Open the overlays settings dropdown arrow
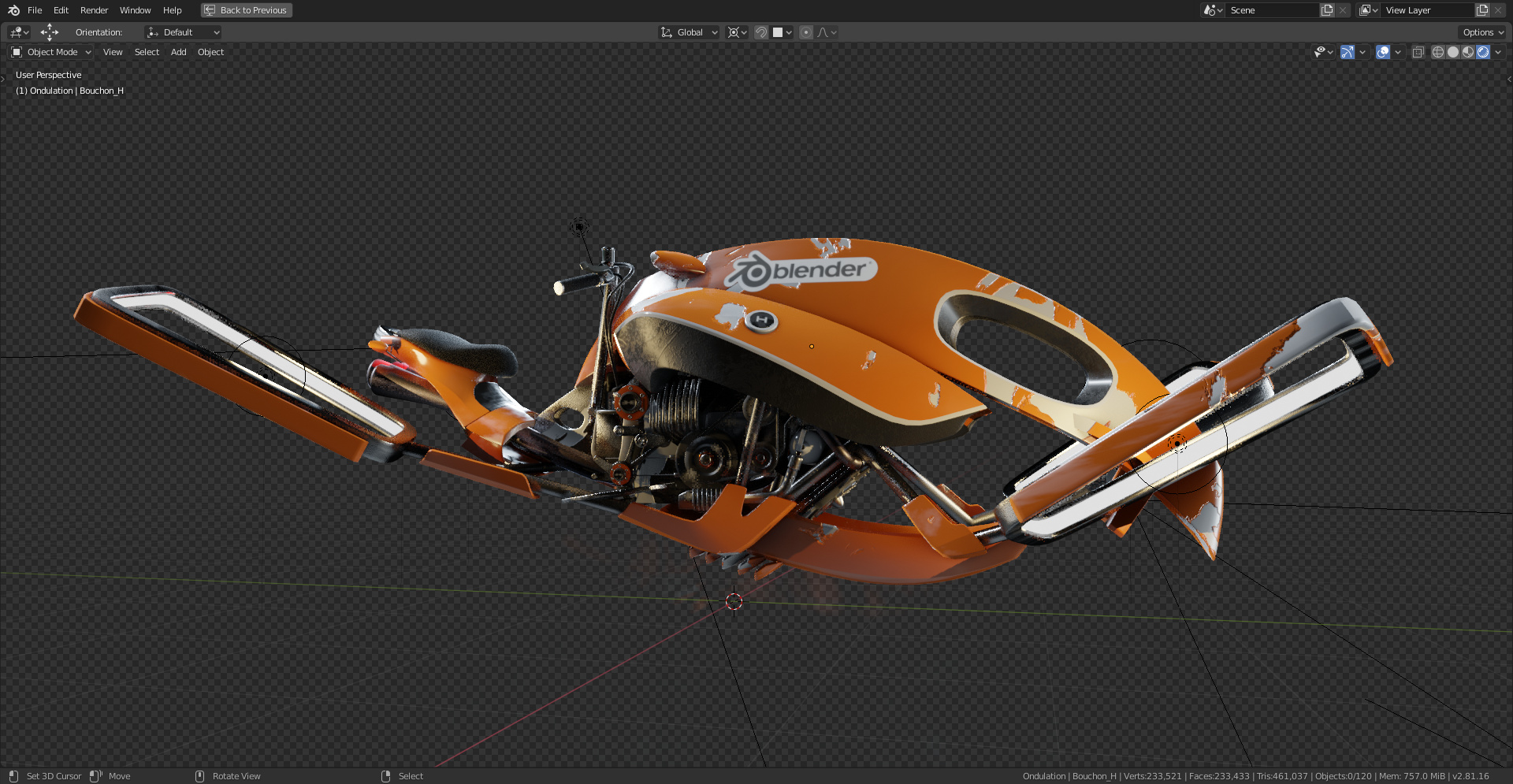Image resolution: width=1513 pixels, height=784 pixels. click(x=1398, y=52)
